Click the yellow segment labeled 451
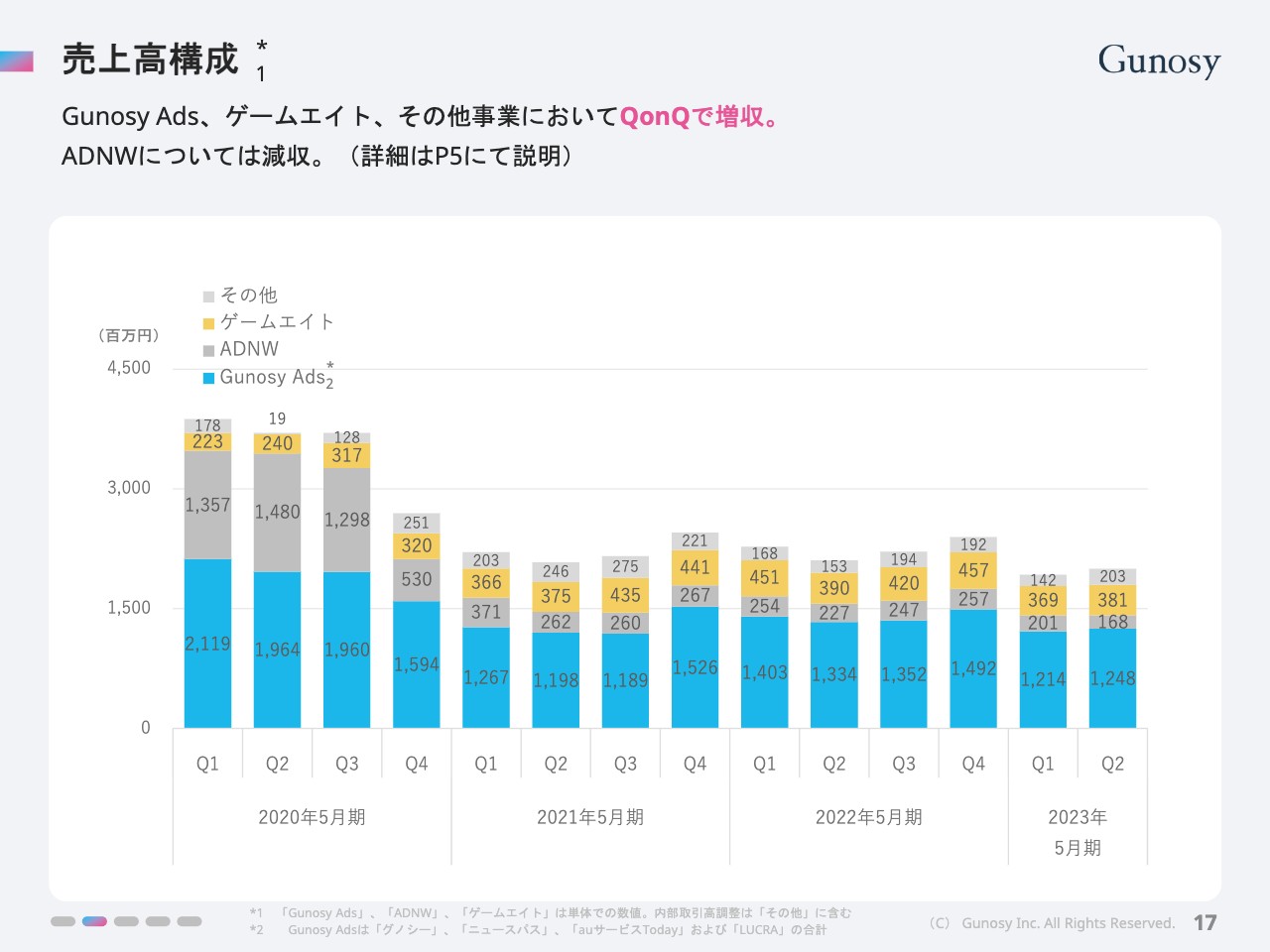The height and width of the screenshot is (952, 1270). click(x=764, y=578)
